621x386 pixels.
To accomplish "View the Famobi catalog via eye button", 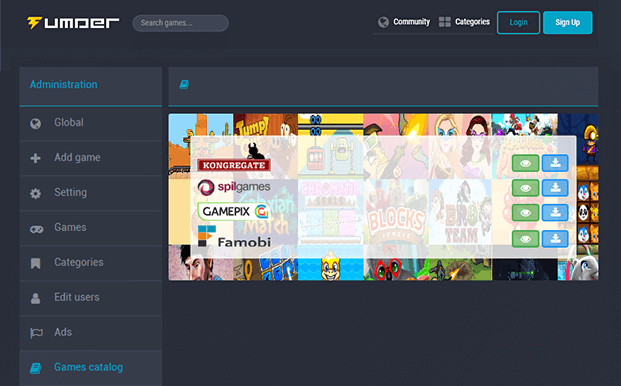I will (525, 239).
